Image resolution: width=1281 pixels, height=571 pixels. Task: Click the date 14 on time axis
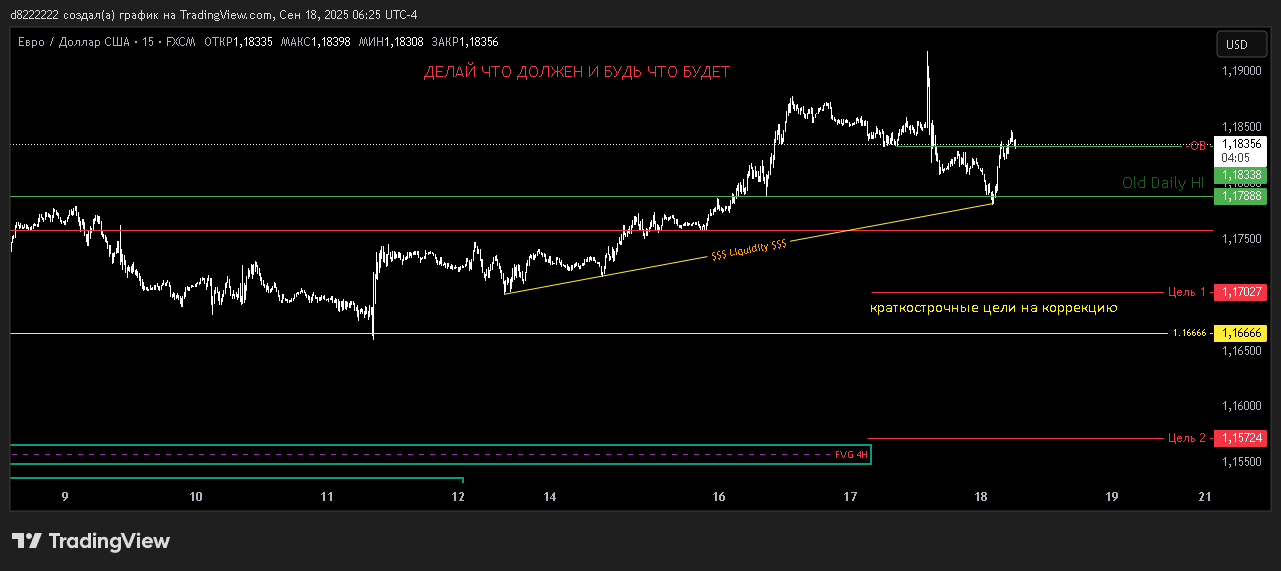(x=549, y=497)
